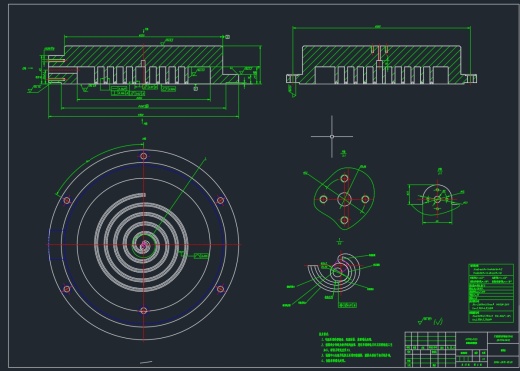
Task: Click the title block in the corner
Action: (461, 349)
